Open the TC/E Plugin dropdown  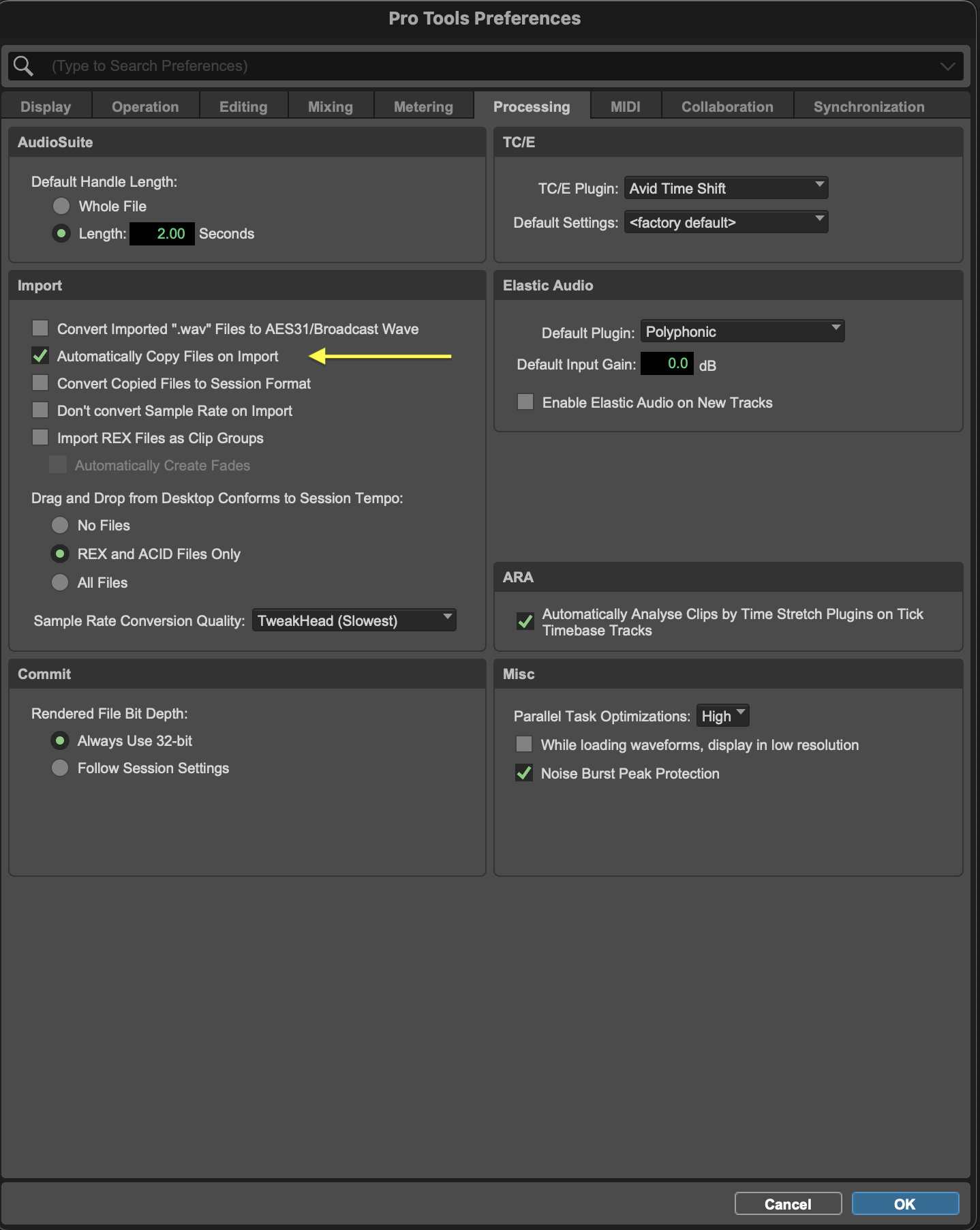coord(726,188)
